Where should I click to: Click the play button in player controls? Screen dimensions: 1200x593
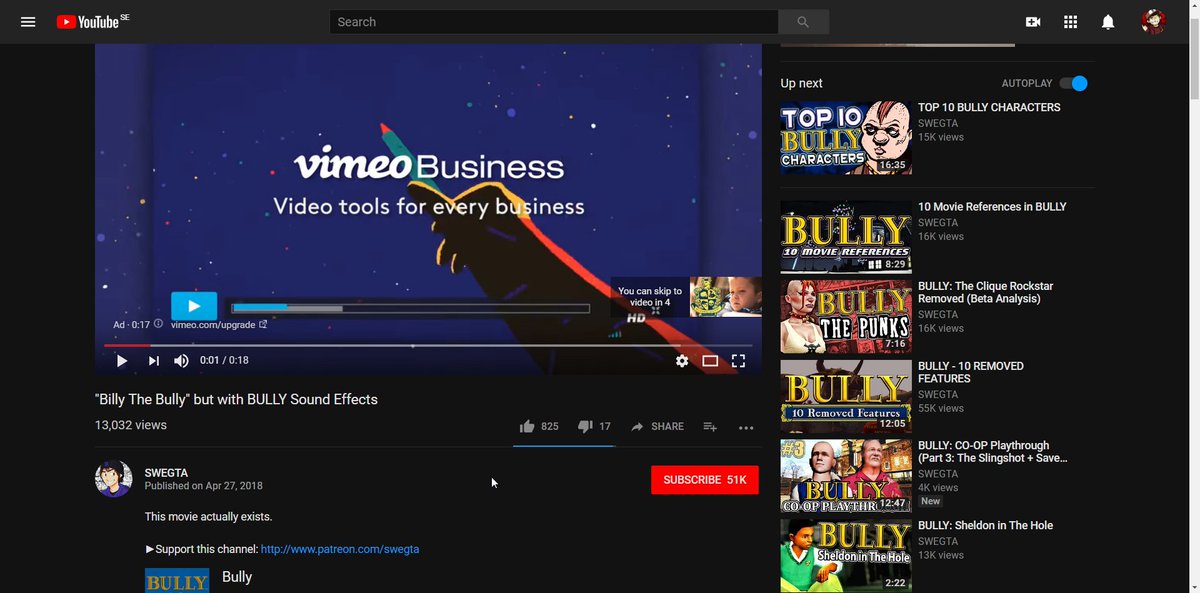[122, 361]
